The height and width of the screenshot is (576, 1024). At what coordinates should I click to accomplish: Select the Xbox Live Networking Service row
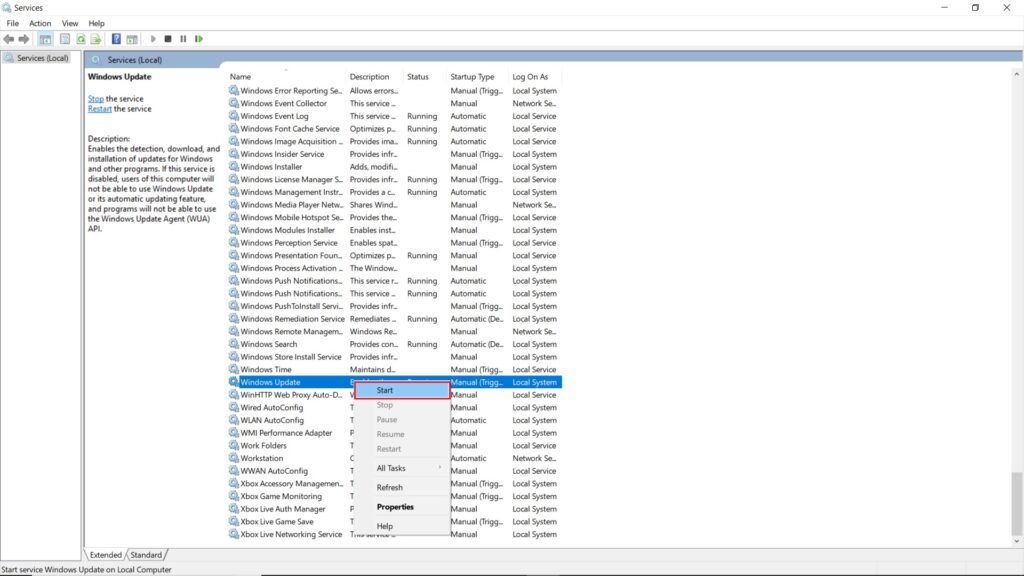(394, 534)
